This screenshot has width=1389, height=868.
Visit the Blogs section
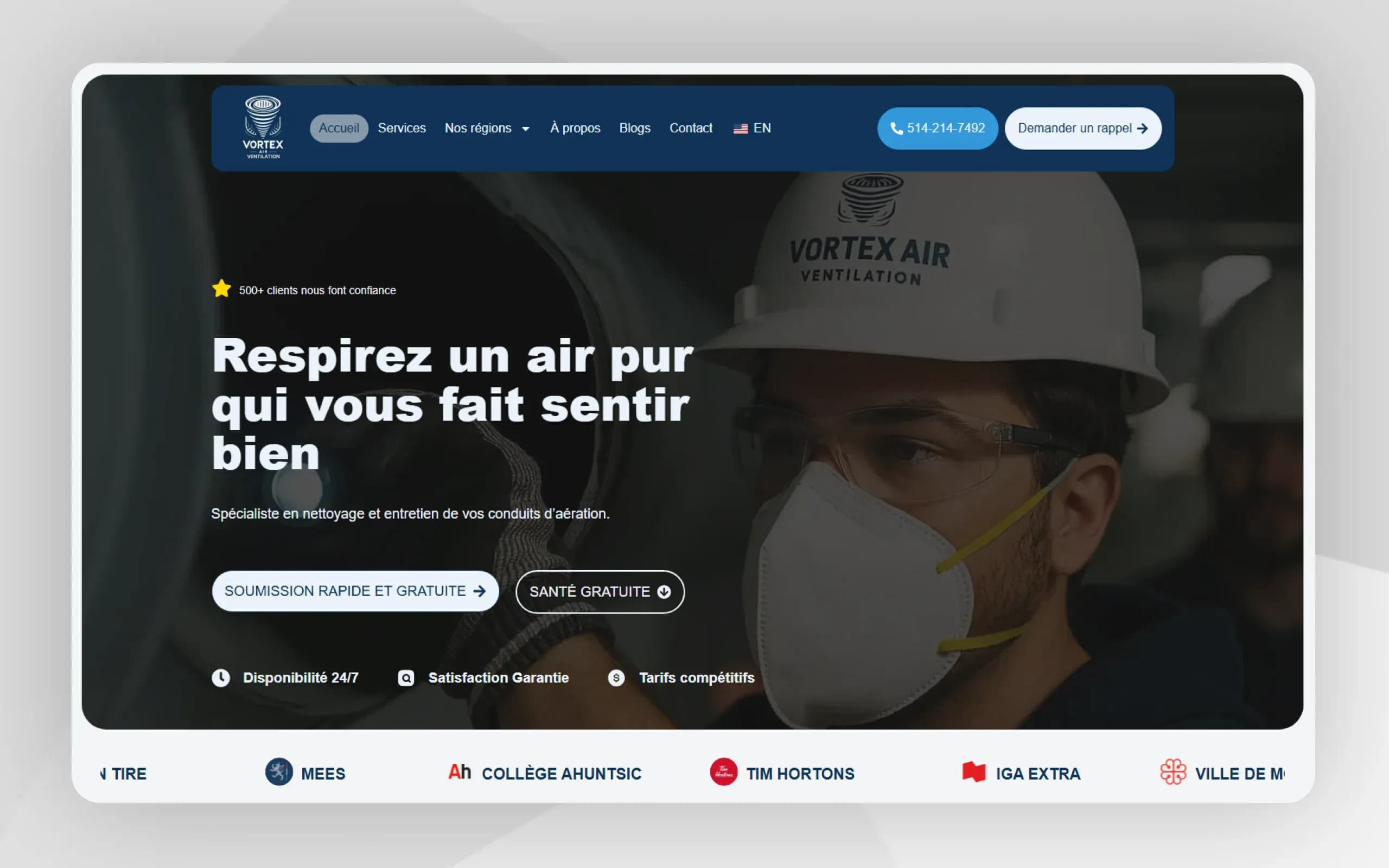(635, 128)
